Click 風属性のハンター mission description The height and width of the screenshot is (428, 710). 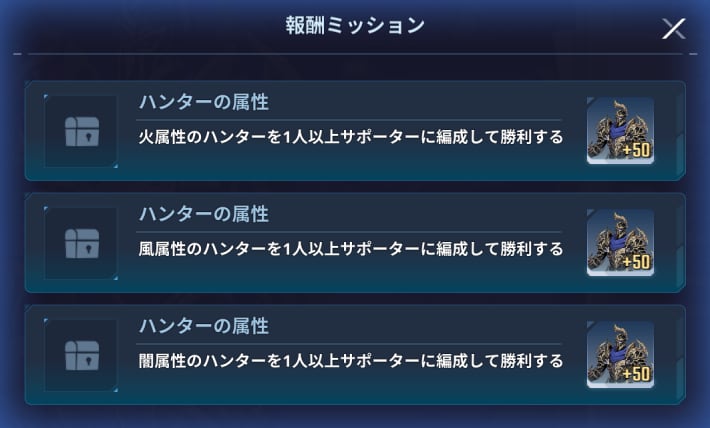[351, 249]
